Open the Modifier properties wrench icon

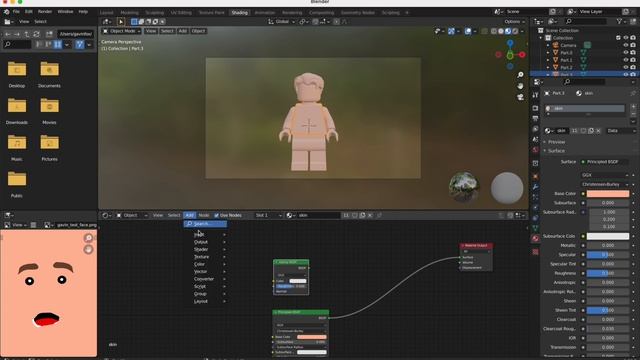pos(536,187)
